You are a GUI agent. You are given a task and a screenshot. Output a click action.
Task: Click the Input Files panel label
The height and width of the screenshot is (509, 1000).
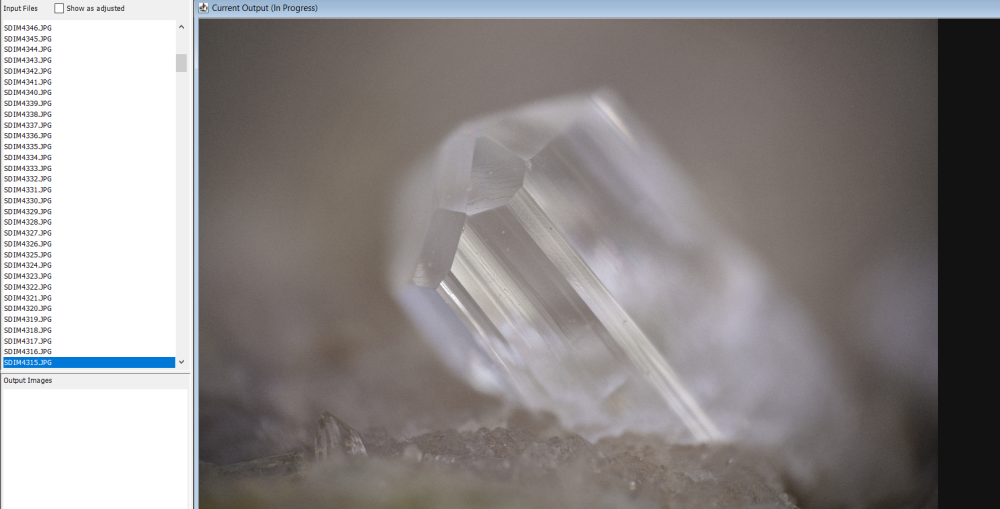pyautogui.click(x=21, y=8)
